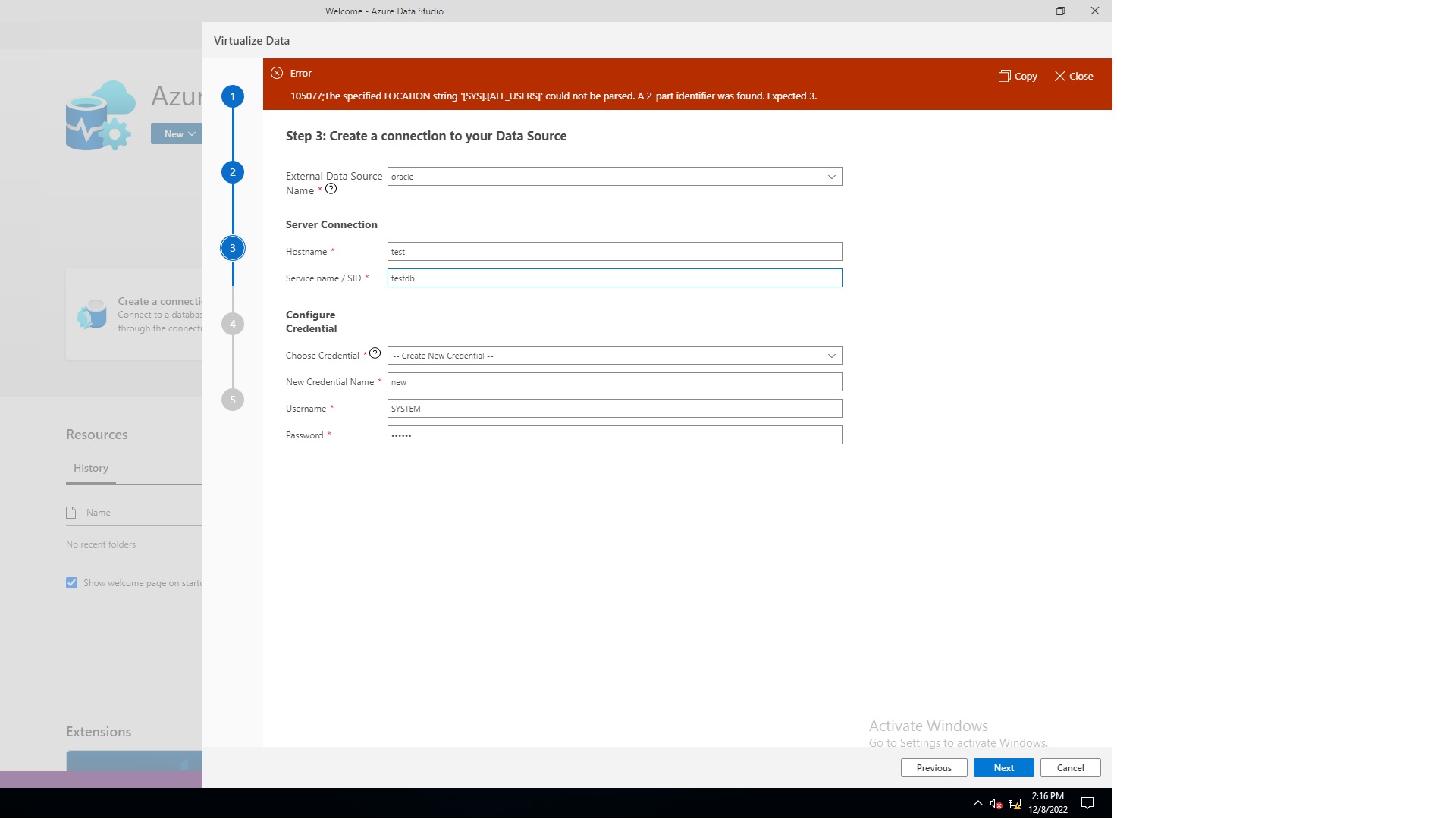Screen dimensions: 1456x819
Task: Click step 1 circle navigation icon
Action: pyautogui.click(x=232, y=95)
